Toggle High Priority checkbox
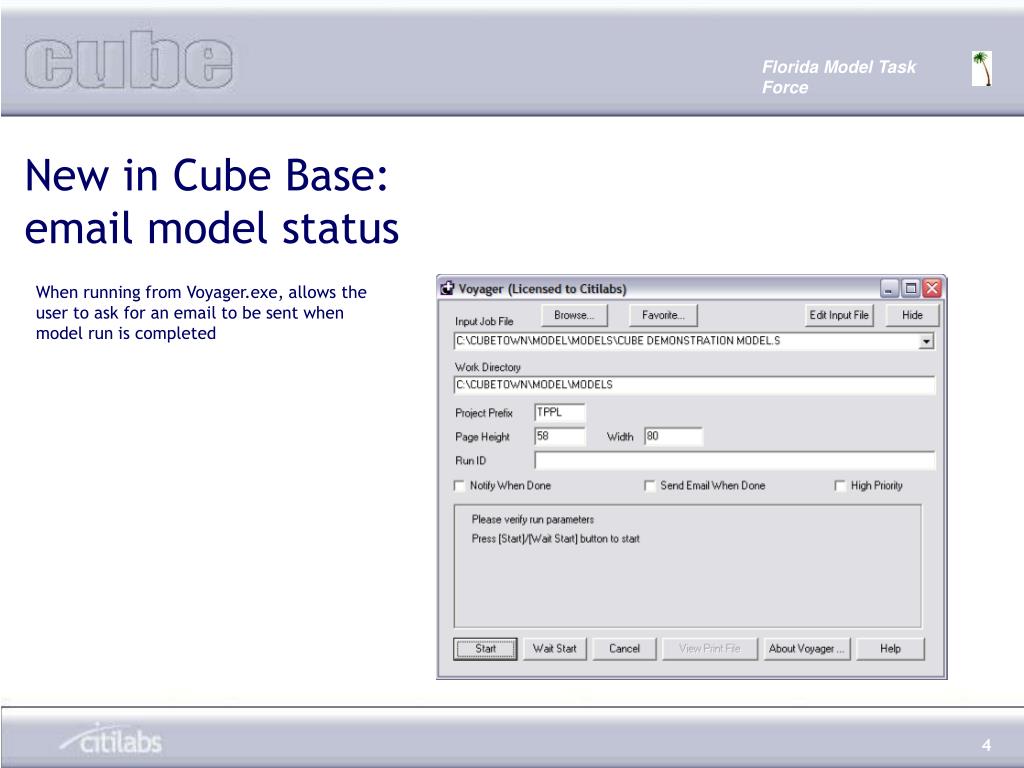This screenshot has height=768, width=1024. click(840, 486)
